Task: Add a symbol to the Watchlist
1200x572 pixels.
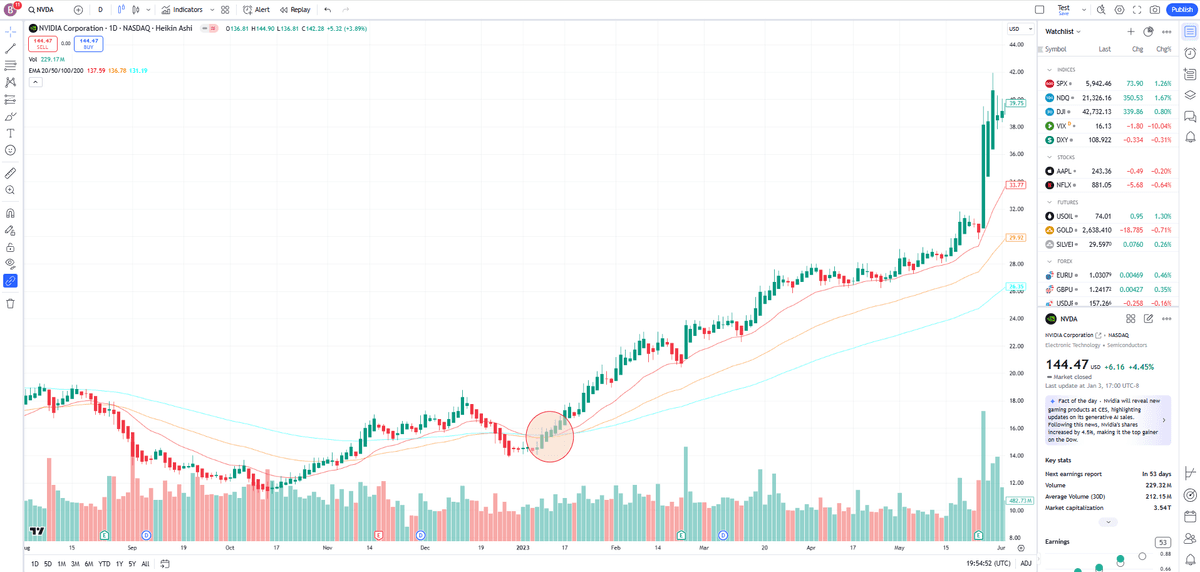Action: click(1131, 32)
